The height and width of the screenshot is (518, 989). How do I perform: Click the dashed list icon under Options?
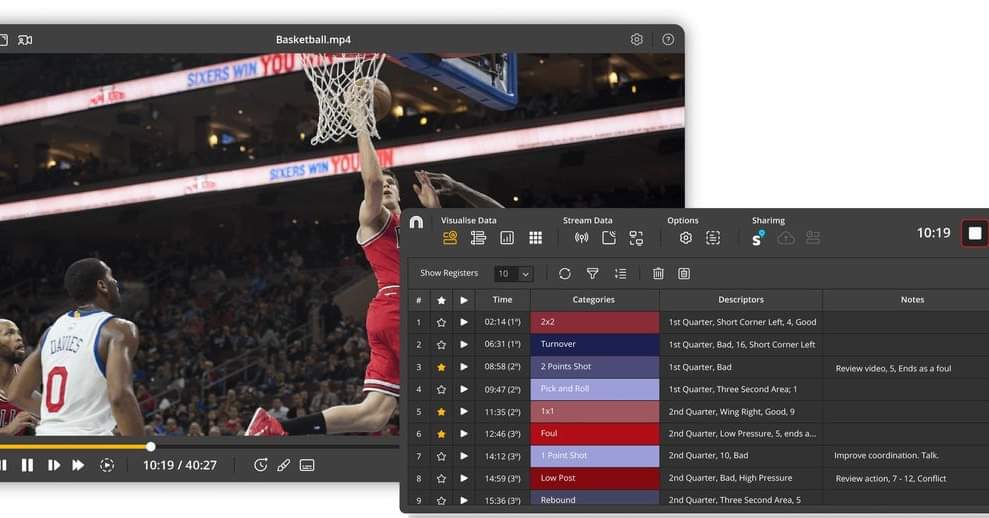[x=713, y=238]
